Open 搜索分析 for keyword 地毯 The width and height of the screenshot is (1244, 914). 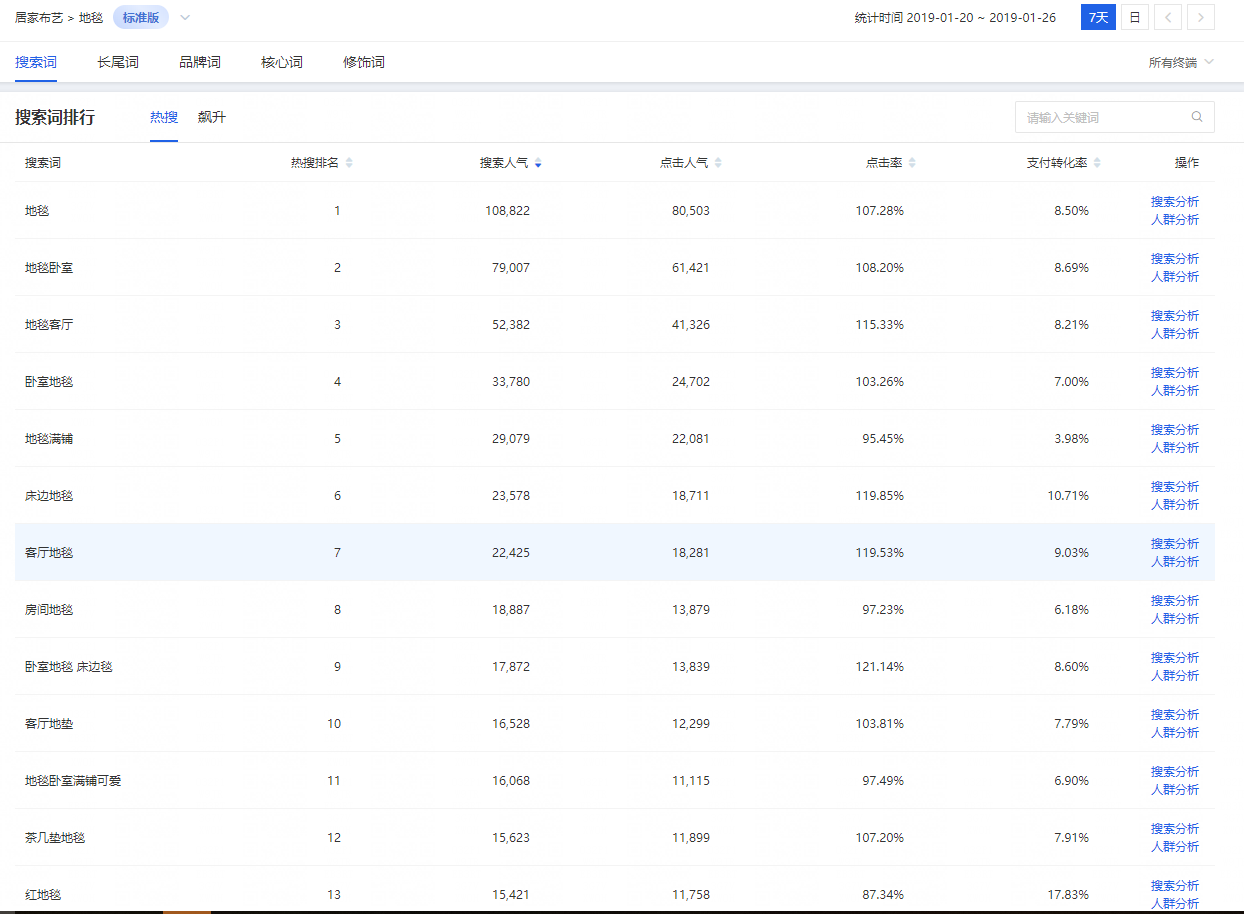tap(1175, 201)
